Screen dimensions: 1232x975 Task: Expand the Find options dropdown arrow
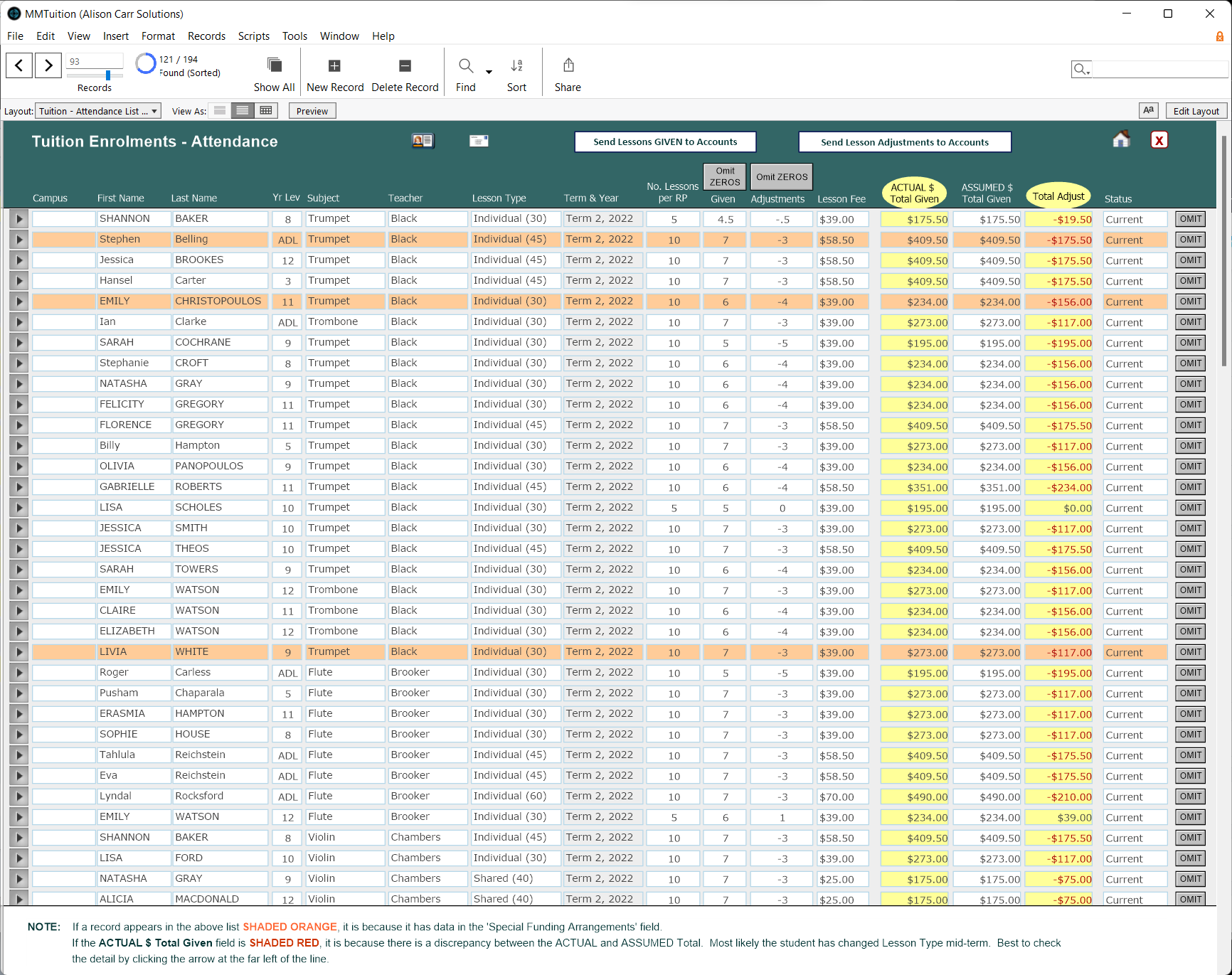coord(489,72)
